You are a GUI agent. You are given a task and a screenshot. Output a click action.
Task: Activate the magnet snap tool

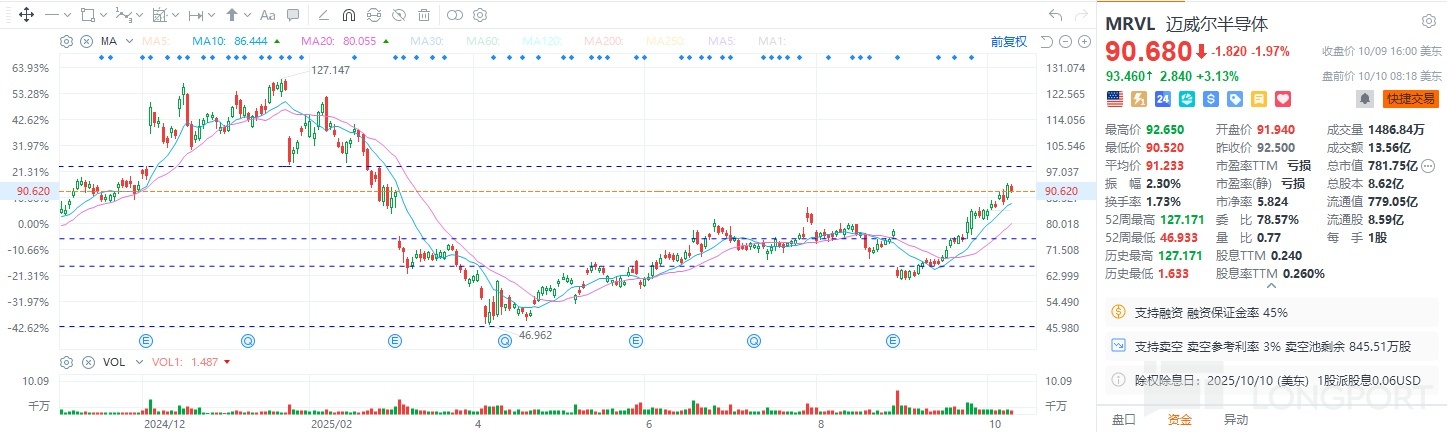(348, 15)
